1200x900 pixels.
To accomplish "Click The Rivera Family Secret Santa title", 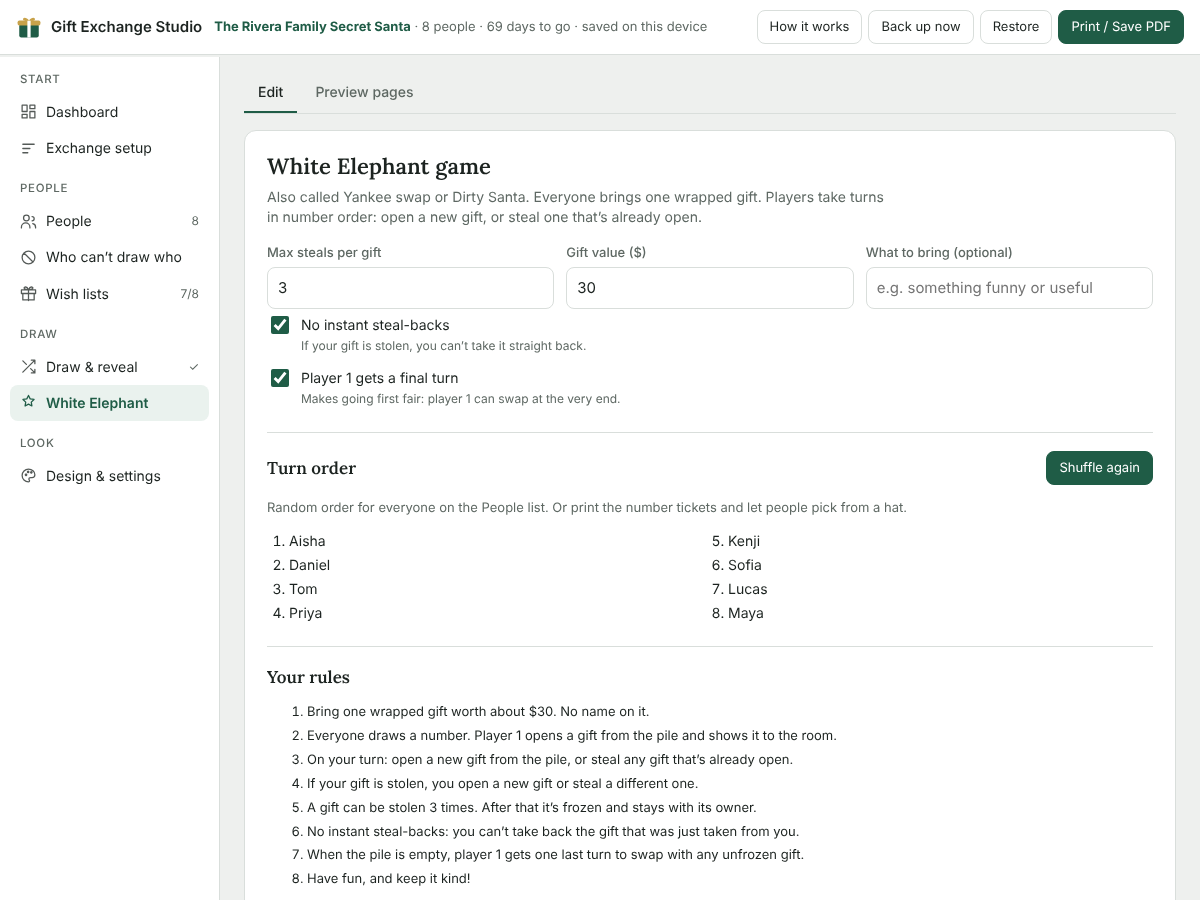I will click(312, 27).
